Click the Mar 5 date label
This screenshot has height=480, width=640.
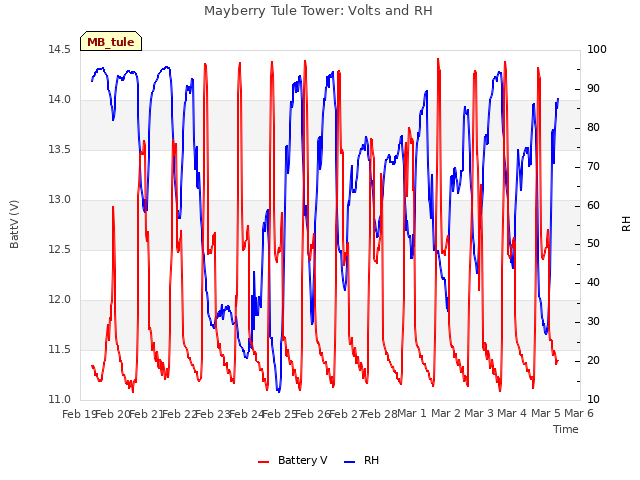tap(546, 413)
